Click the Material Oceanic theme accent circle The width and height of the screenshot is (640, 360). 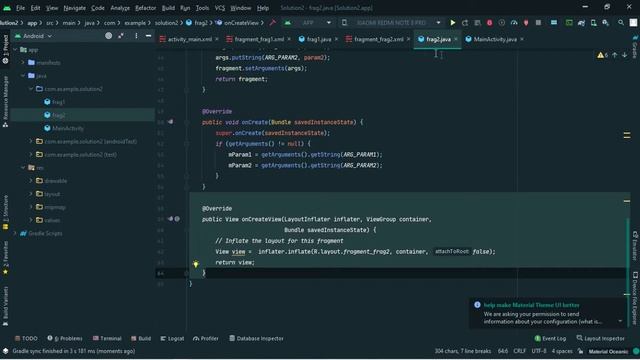636,351
